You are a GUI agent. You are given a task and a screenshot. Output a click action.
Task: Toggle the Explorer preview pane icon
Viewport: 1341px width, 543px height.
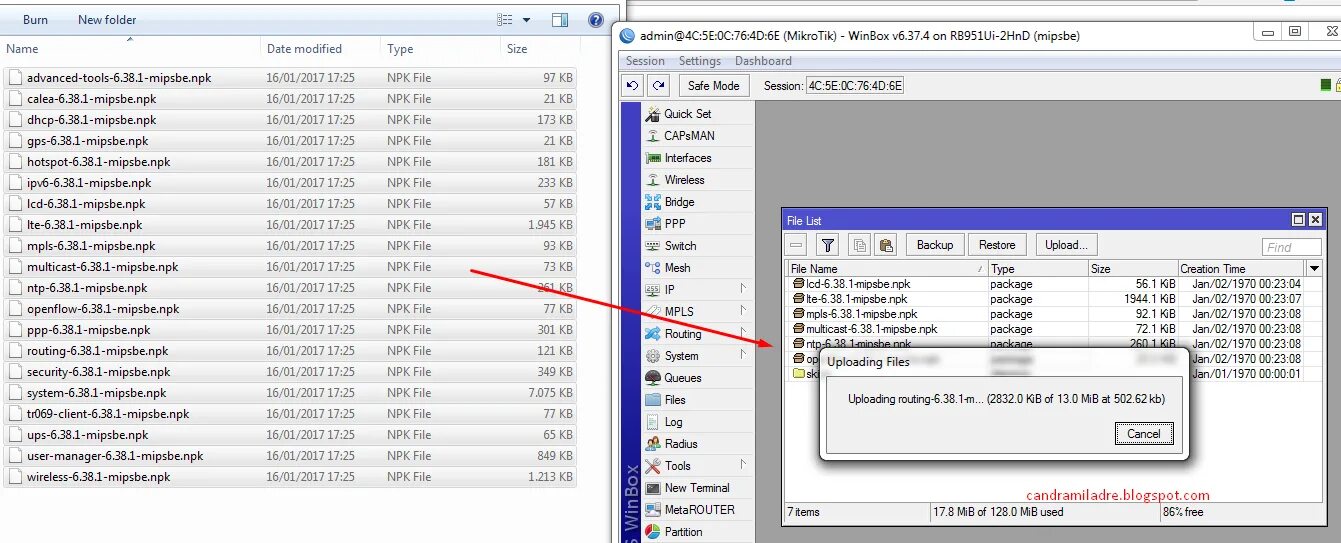pyautogui.click(x=560, y=20)
